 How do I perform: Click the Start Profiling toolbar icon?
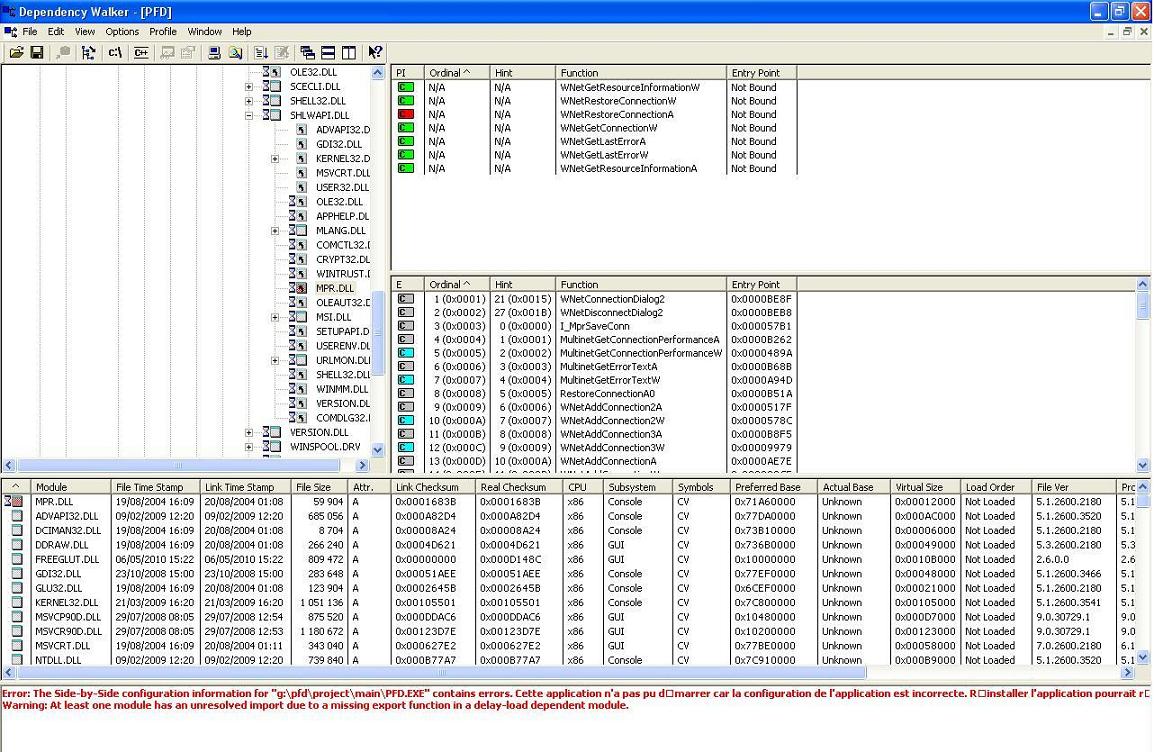tap(261, 53)
